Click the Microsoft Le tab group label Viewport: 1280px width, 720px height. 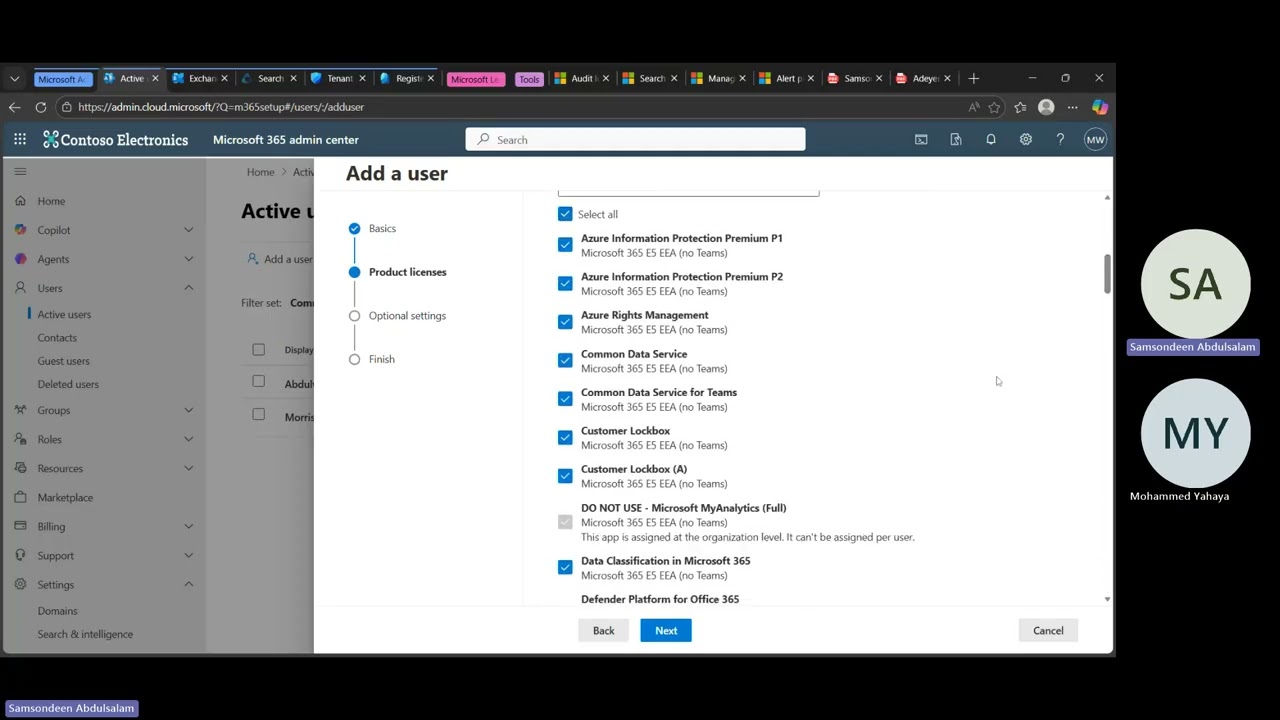pyautogui.click(x=475, y=79)
